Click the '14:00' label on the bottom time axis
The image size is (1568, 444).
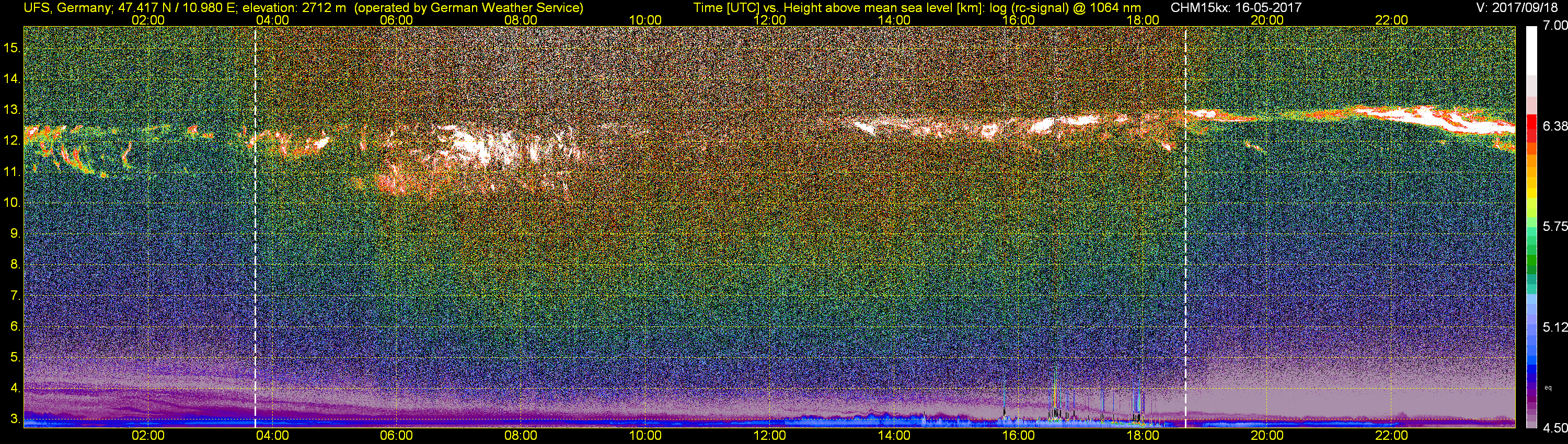(x=894, y=436)
